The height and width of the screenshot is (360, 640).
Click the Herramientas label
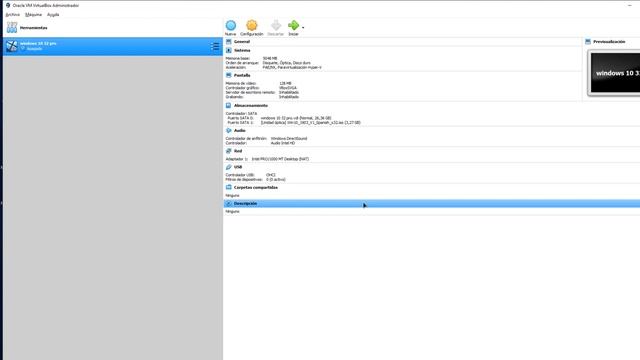(33, 28)
